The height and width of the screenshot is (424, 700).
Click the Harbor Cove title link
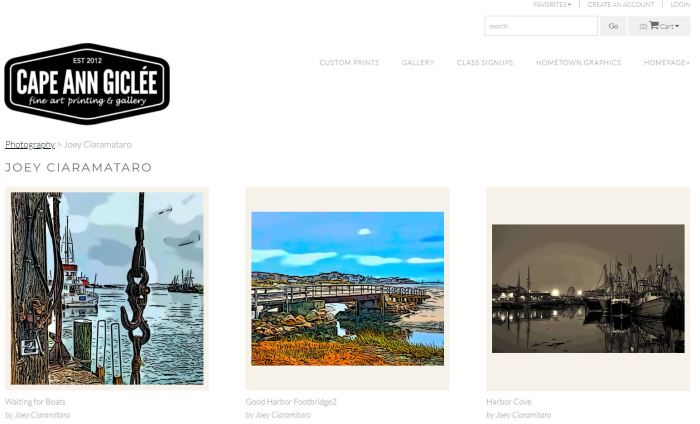(x=508, y=402)
